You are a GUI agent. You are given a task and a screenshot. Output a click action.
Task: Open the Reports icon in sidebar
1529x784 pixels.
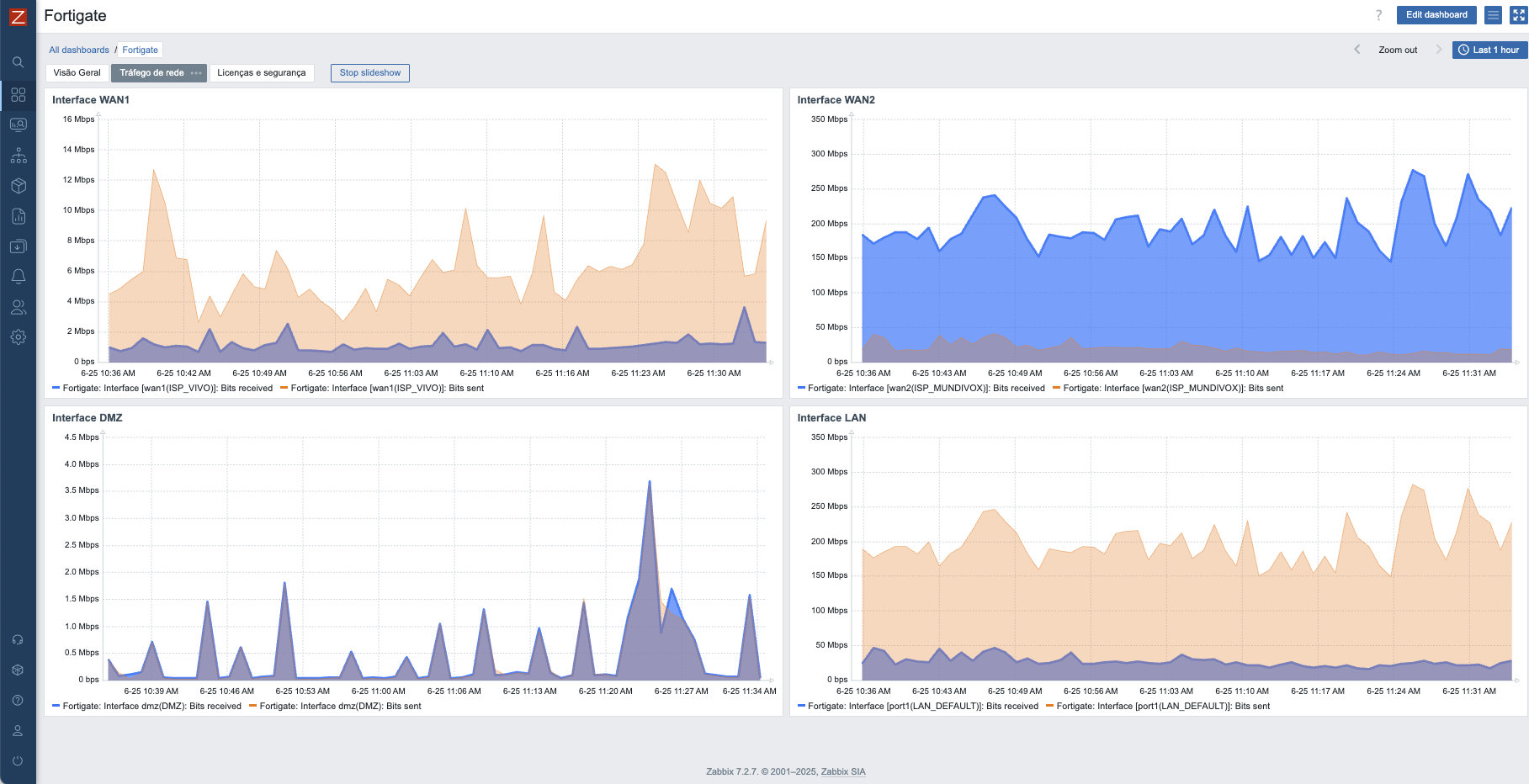coord(18,216)
